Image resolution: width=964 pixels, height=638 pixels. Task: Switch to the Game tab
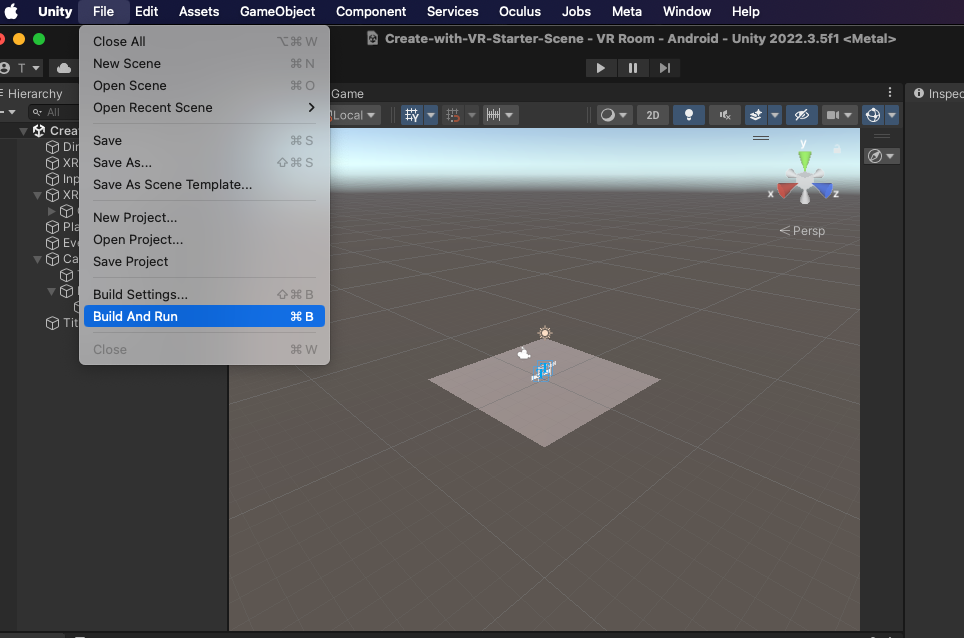coord(347,94)
